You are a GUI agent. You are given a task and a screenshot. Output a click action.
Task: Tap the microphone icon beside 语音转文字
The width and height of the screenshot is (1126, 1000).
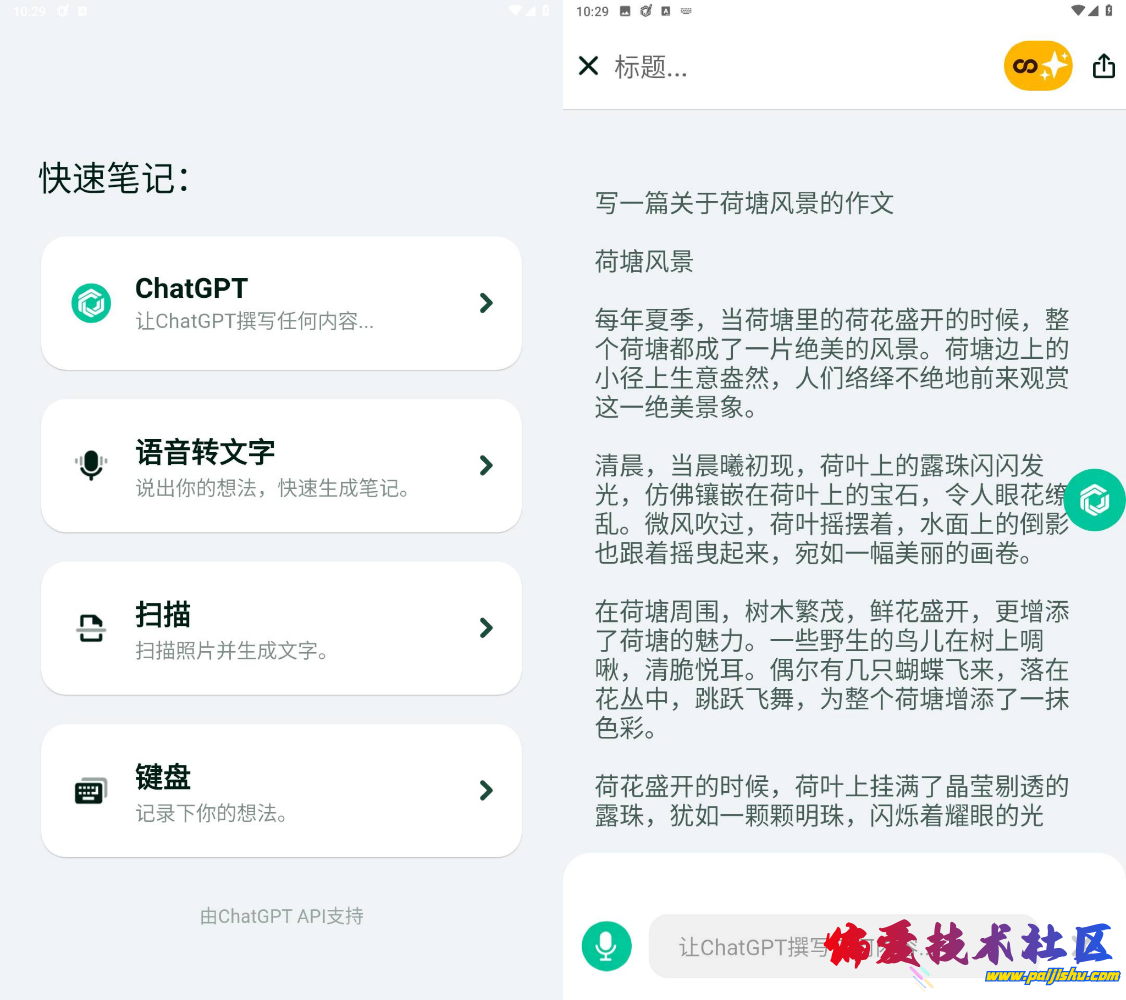[91, 465]
